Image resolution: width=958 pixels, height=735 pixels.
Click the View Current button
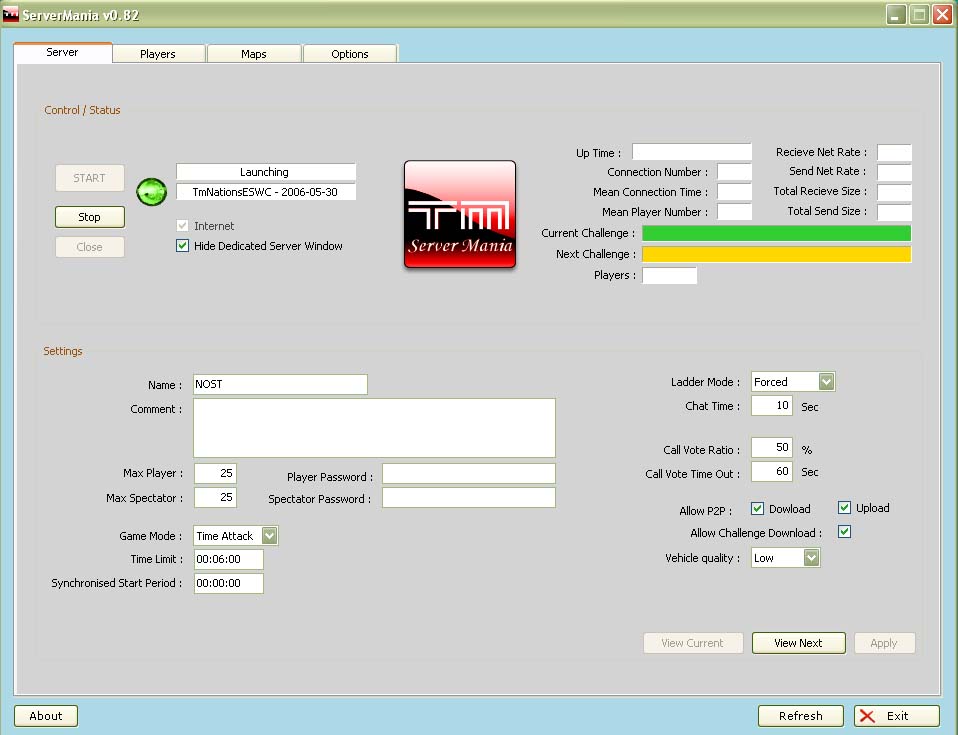coord(693,643)
